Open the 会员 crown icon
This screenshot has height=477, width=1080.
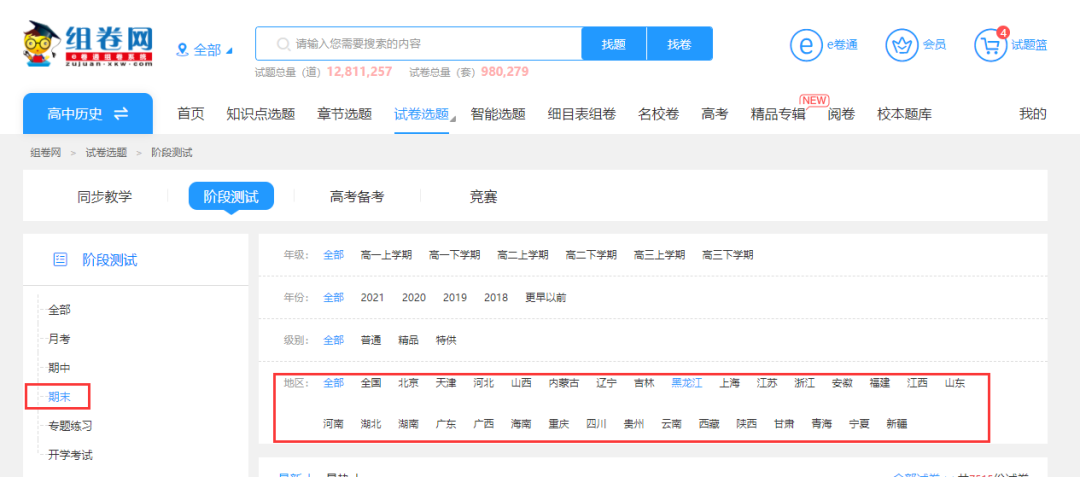pyautogui.click(x=901, y=45)
